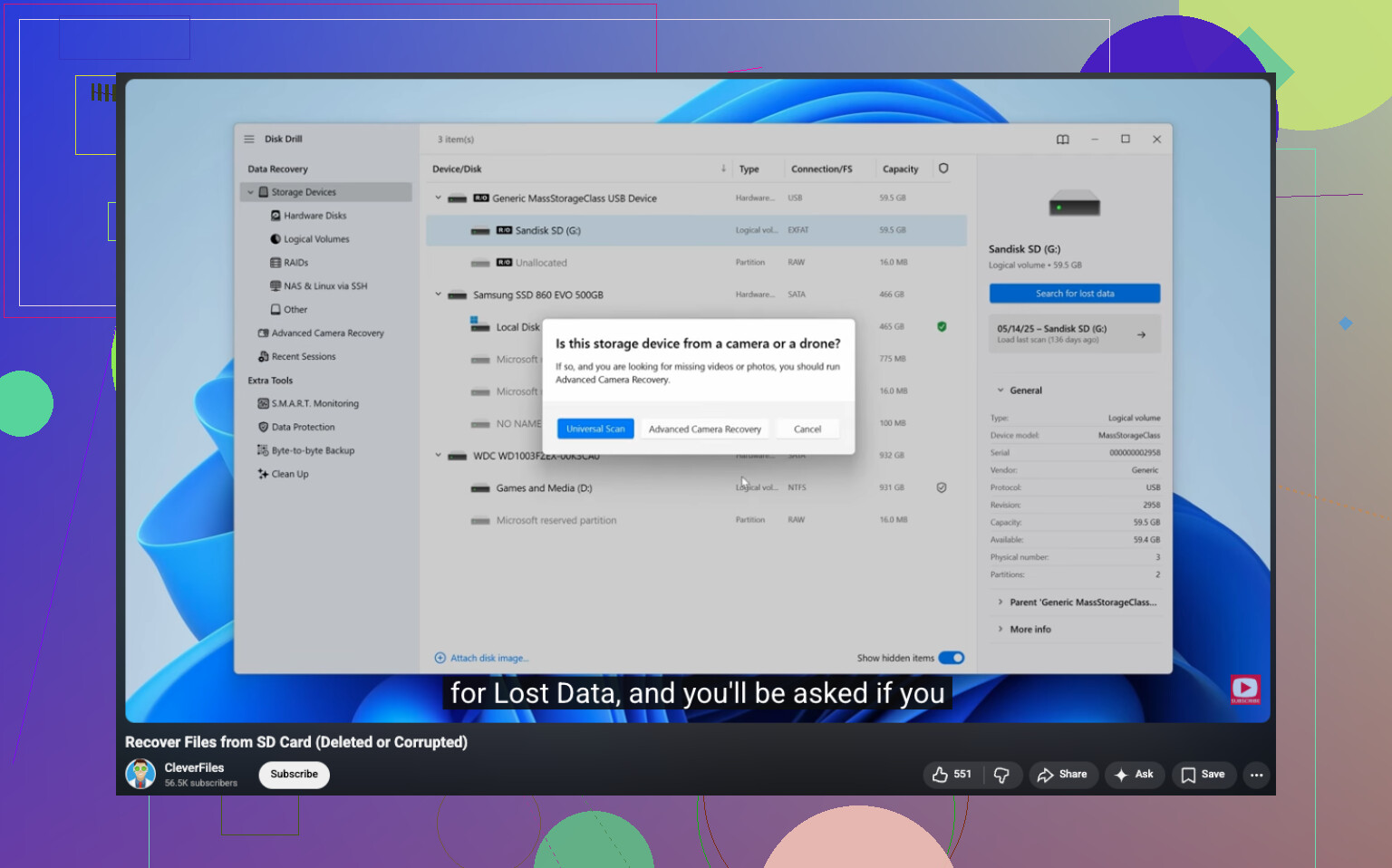This screenshot has width=1392, height=868.
Task: Click Search for lost data button
Action: click(x=1075, y=294)
